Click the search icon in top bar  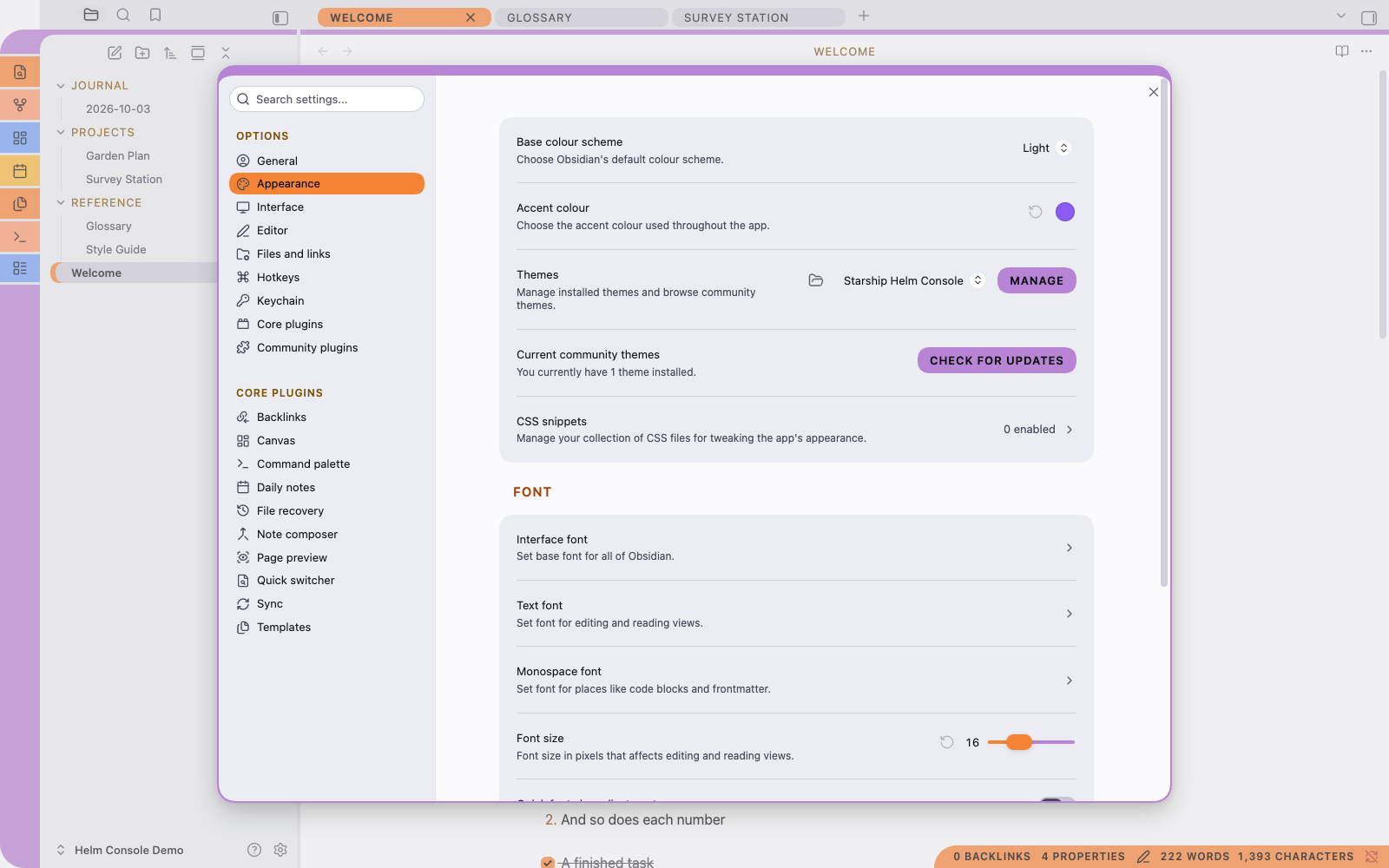[123, 15]
